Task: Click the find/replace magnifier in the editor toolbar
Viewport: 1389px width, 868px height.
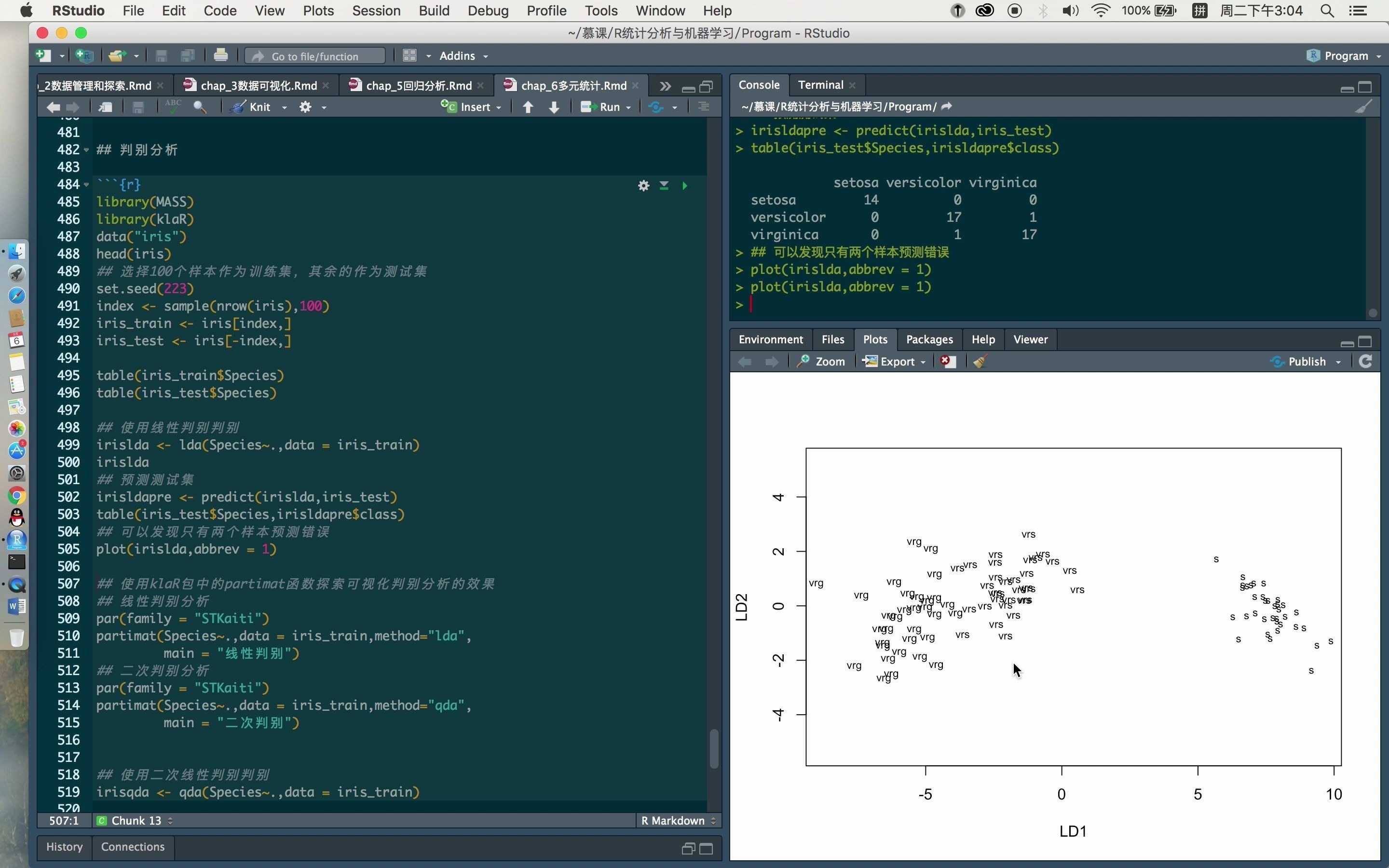Action: pyautogui.click(x=200, y=107)
